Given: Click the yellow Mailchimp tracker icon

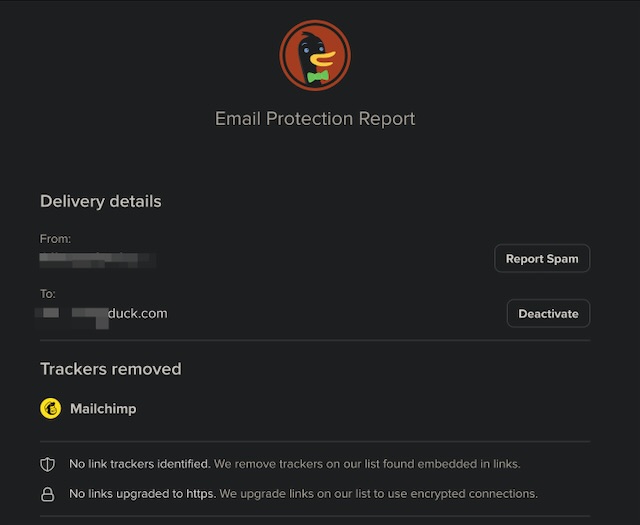Looking at the screenshot, I should (50, 408).
